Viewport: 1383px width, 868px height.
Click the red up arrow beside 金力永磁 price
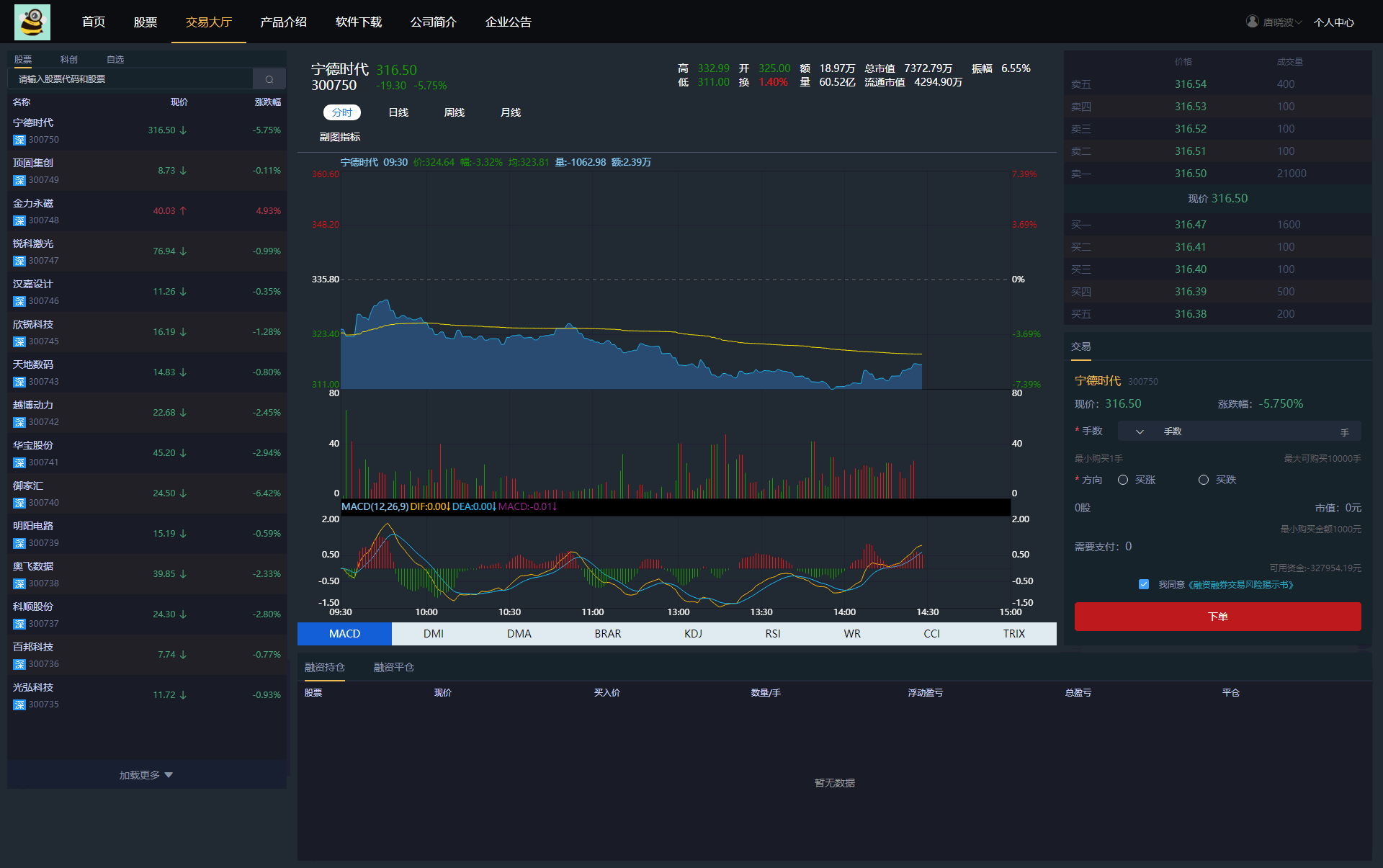click(183, 211)
